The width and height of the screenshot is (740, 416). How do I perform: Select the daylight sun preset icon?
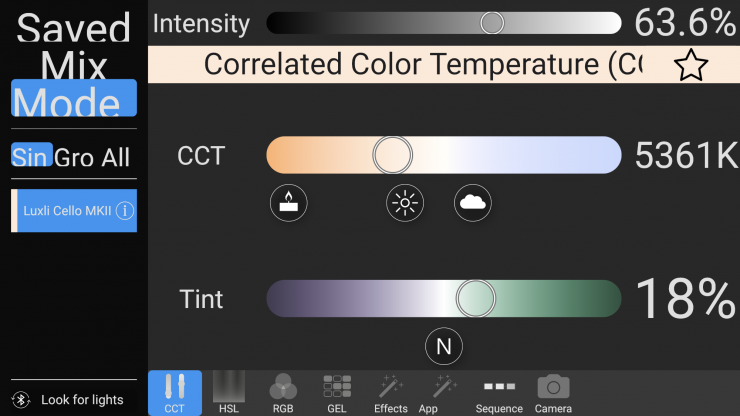coord(405,204)
